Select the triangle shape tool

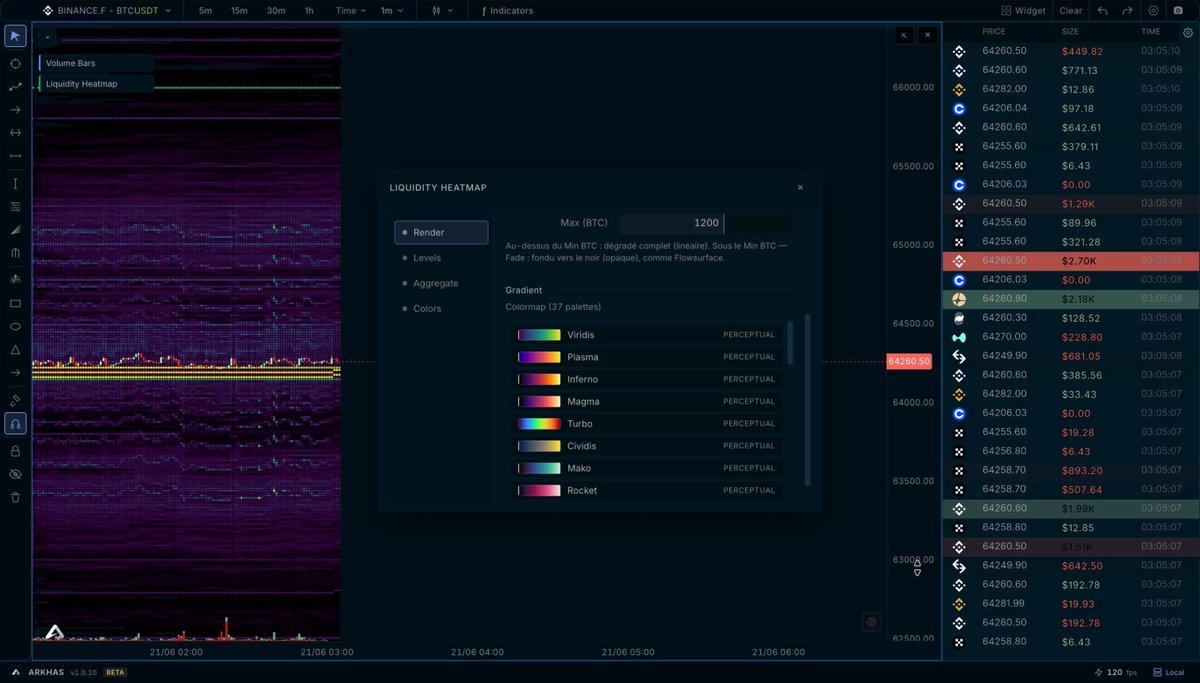pyautogui.click(x=15, y=350)
